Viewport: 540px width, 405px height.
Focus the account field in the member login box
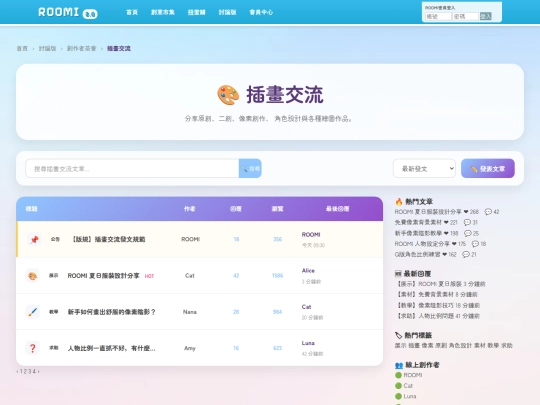click(x=438, y=16)
